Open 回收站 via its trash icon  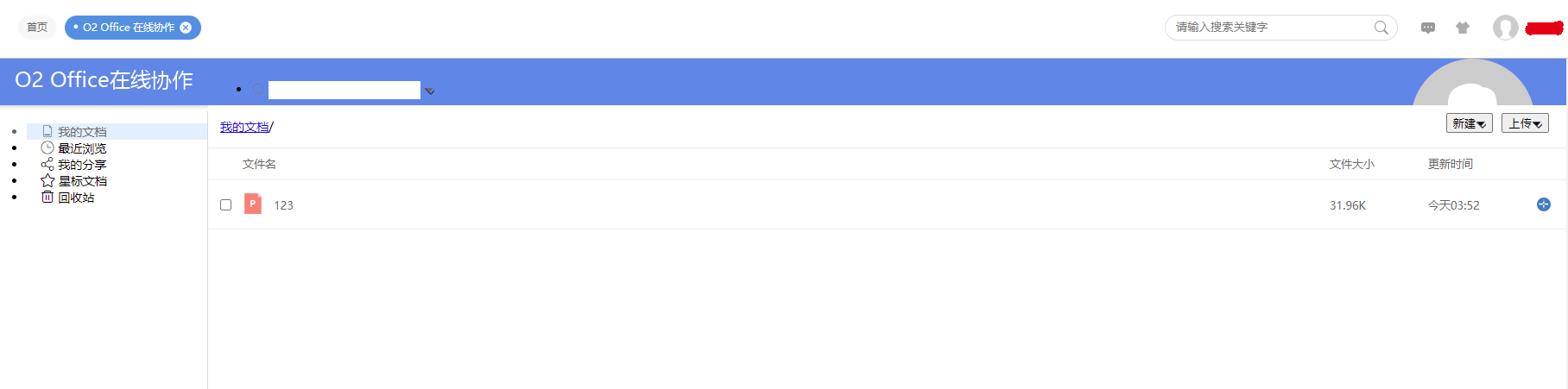(x=47, y=198)
